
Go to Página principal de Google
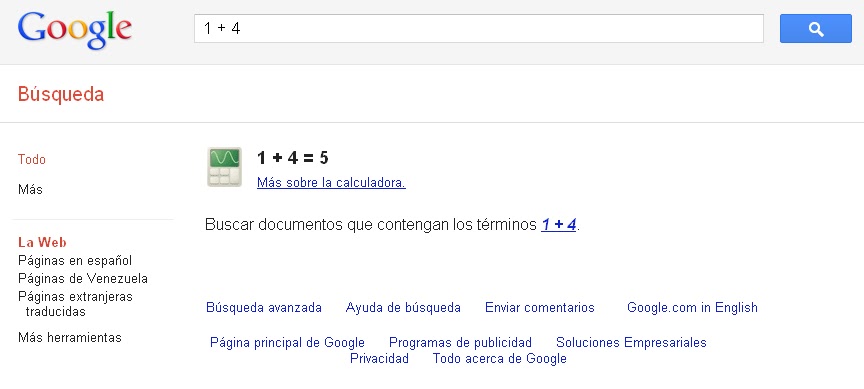(287, 343)
